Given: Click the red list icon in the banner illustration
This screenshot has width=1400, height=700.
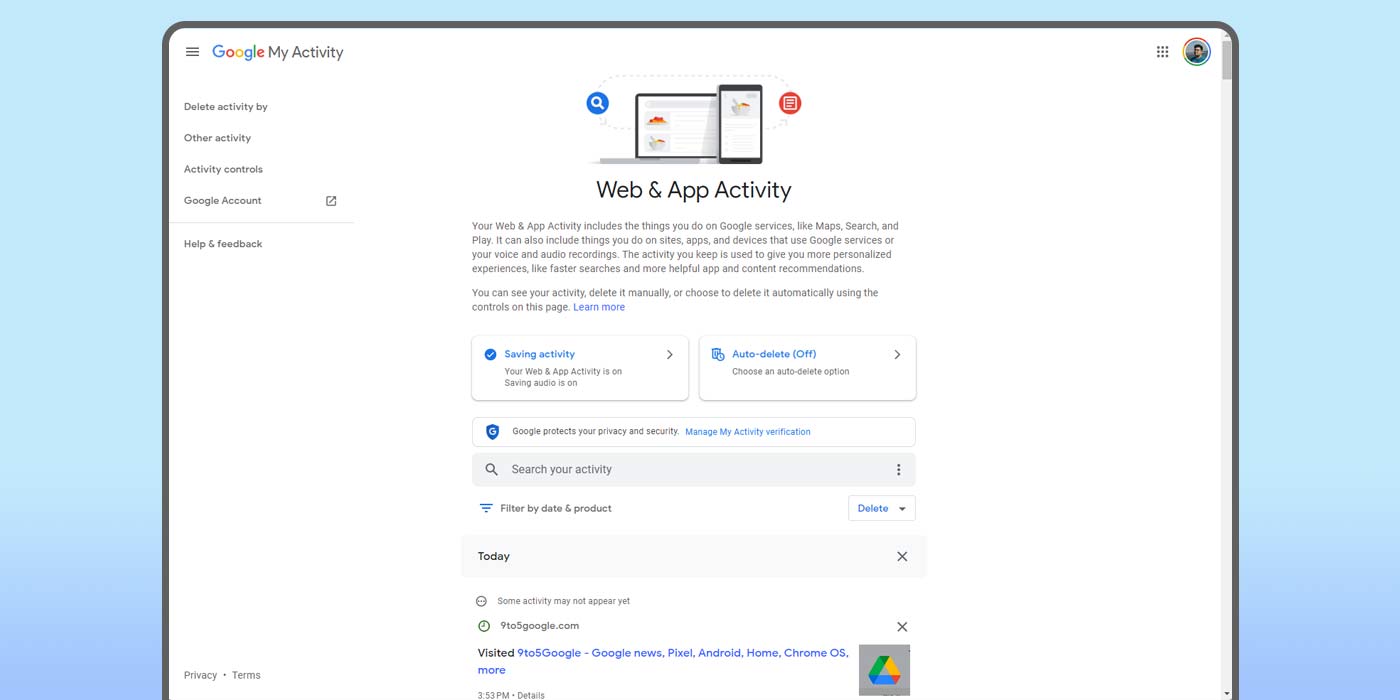Looking at the screenshot, I should pos(790,102).
